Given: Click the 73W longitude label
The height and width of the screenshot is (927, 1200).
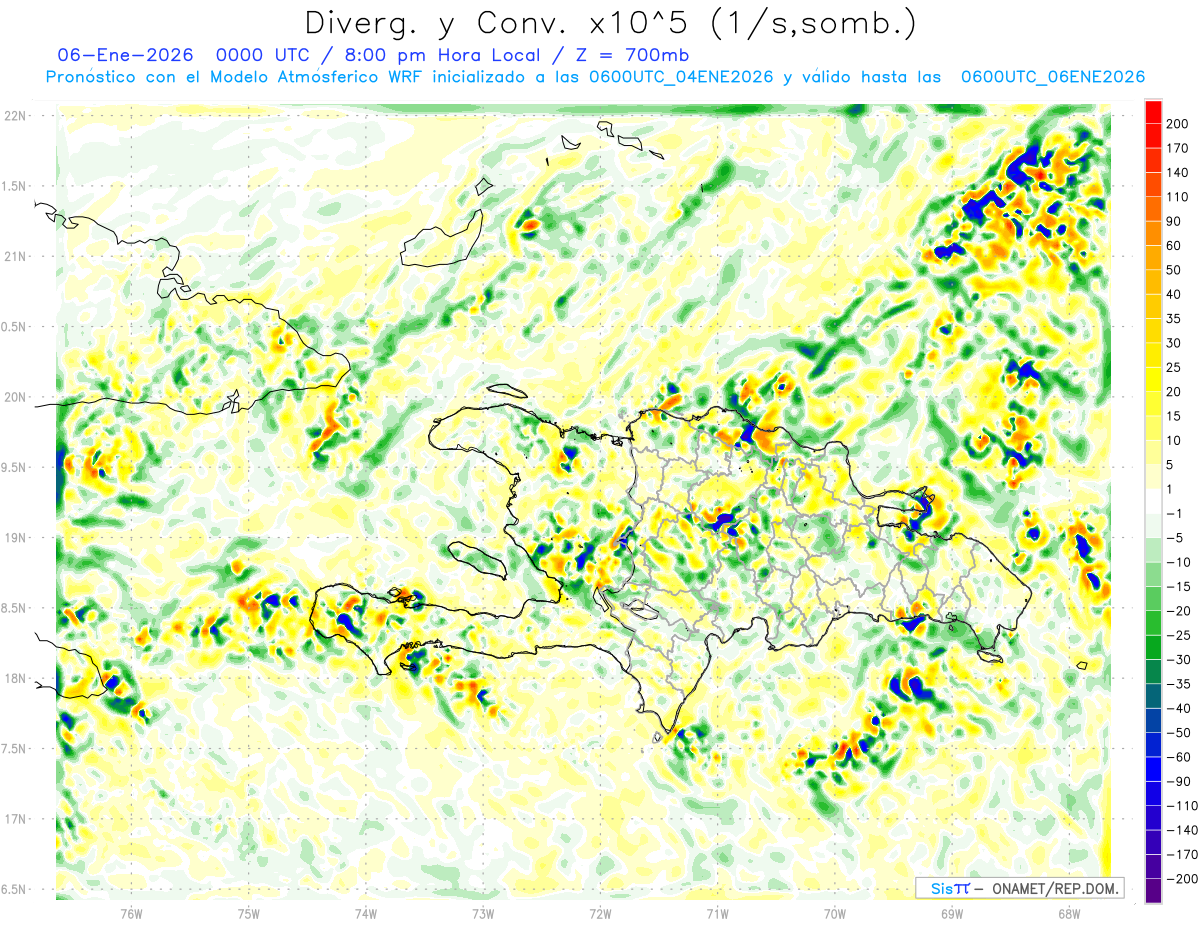Looking at the screenshot, I should pos(483,913).
